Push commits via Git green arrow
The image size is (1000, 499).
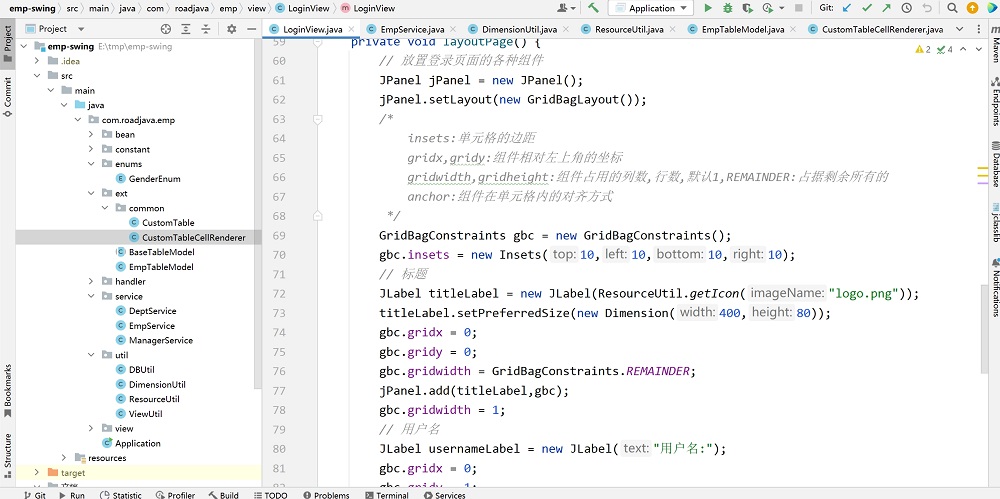(886, 8)
